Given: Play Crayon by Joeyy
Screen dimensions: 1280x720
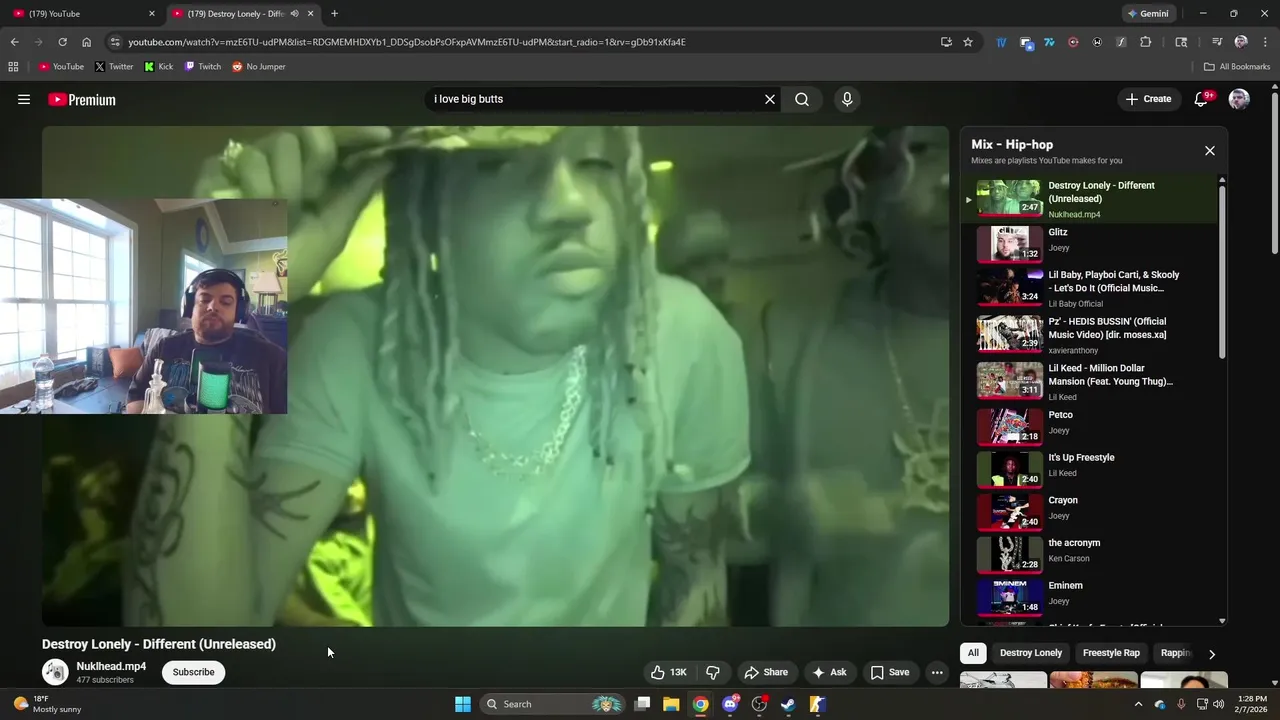Looking at the screenshot, I should [1090, 510].
